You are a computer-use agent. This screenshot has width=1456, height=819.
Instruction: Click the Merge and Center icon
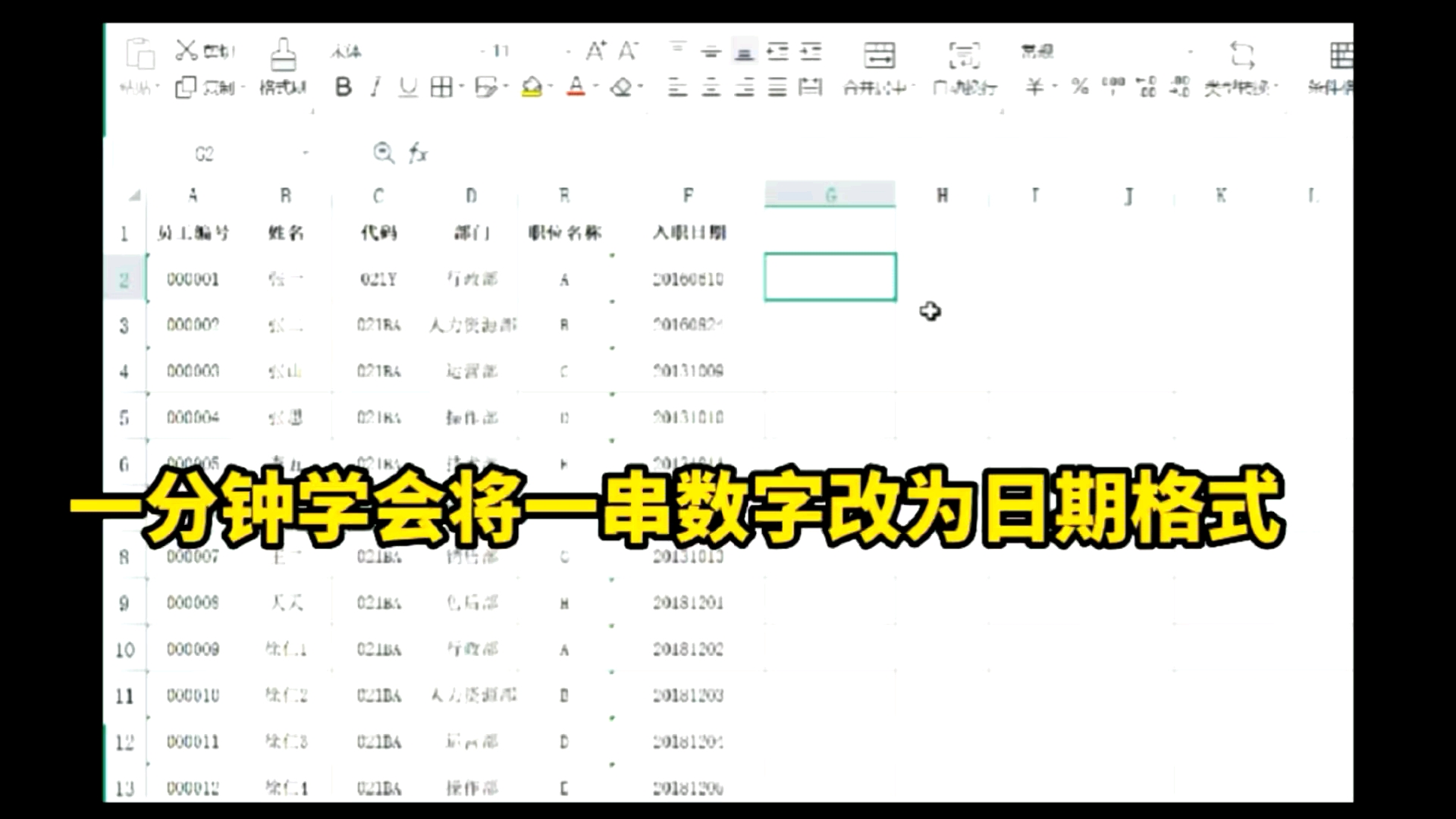879,55
